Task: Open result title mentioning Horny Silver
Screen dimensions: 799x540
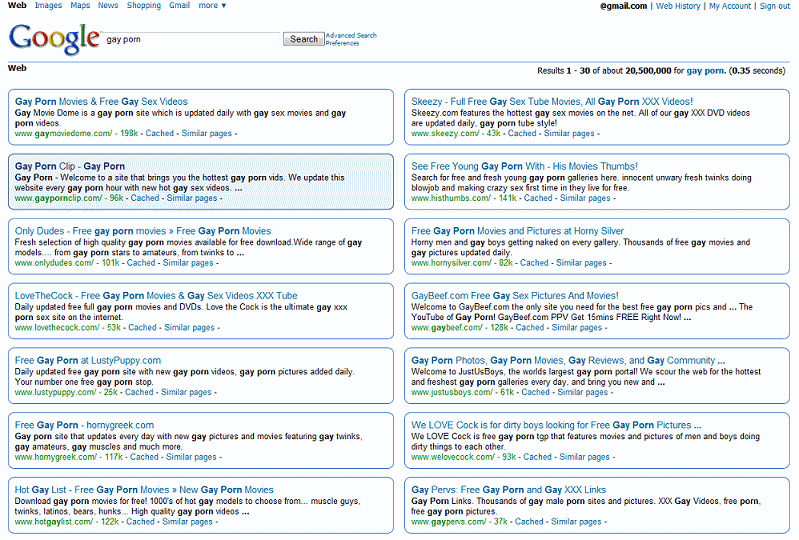Action: pyautogui.click(x=517, y=231)
